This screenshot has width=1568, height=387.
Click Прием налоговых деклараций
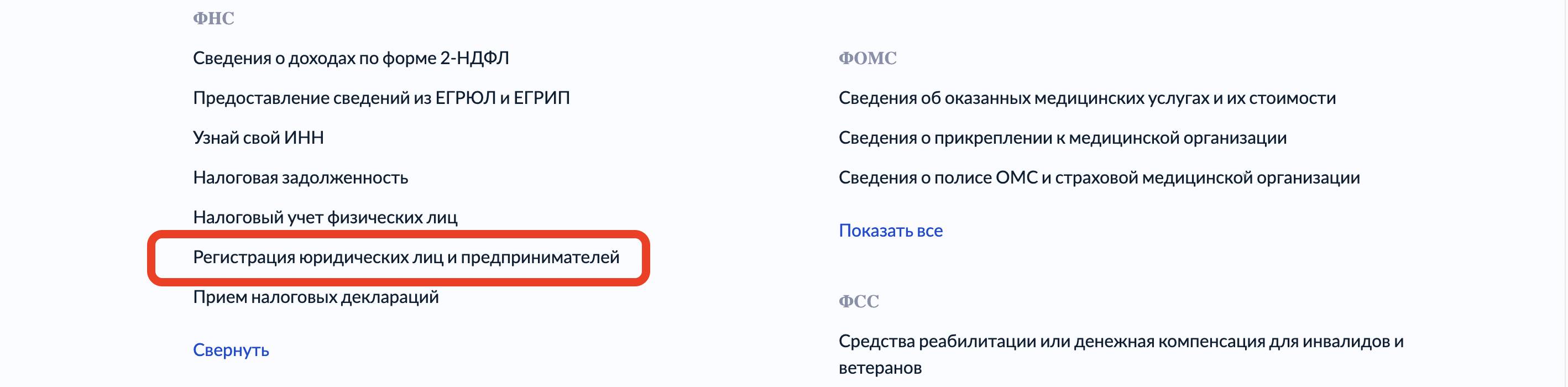(x=315, y=297)
